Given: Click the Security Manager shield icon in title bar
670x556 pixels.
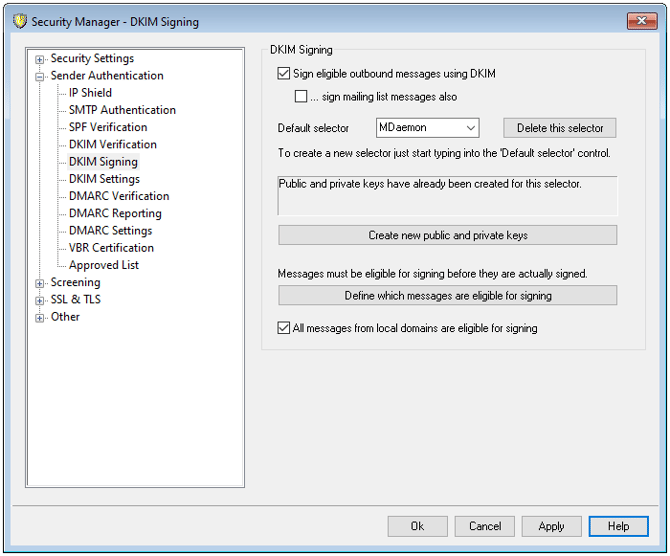Looking at the screenshot, I should click(18, 21).
